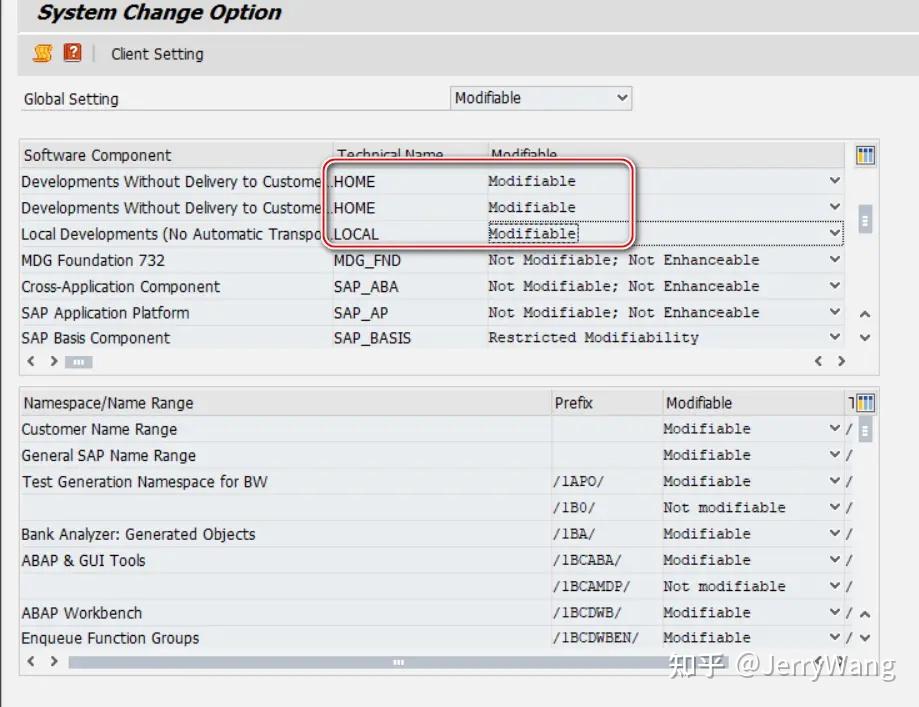Open the Global Setting Modifiable dropdown

point(624,98)
